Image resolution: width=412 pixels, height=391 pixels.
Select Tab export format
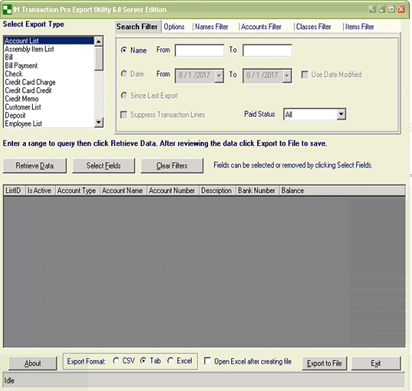coord(143,361)
